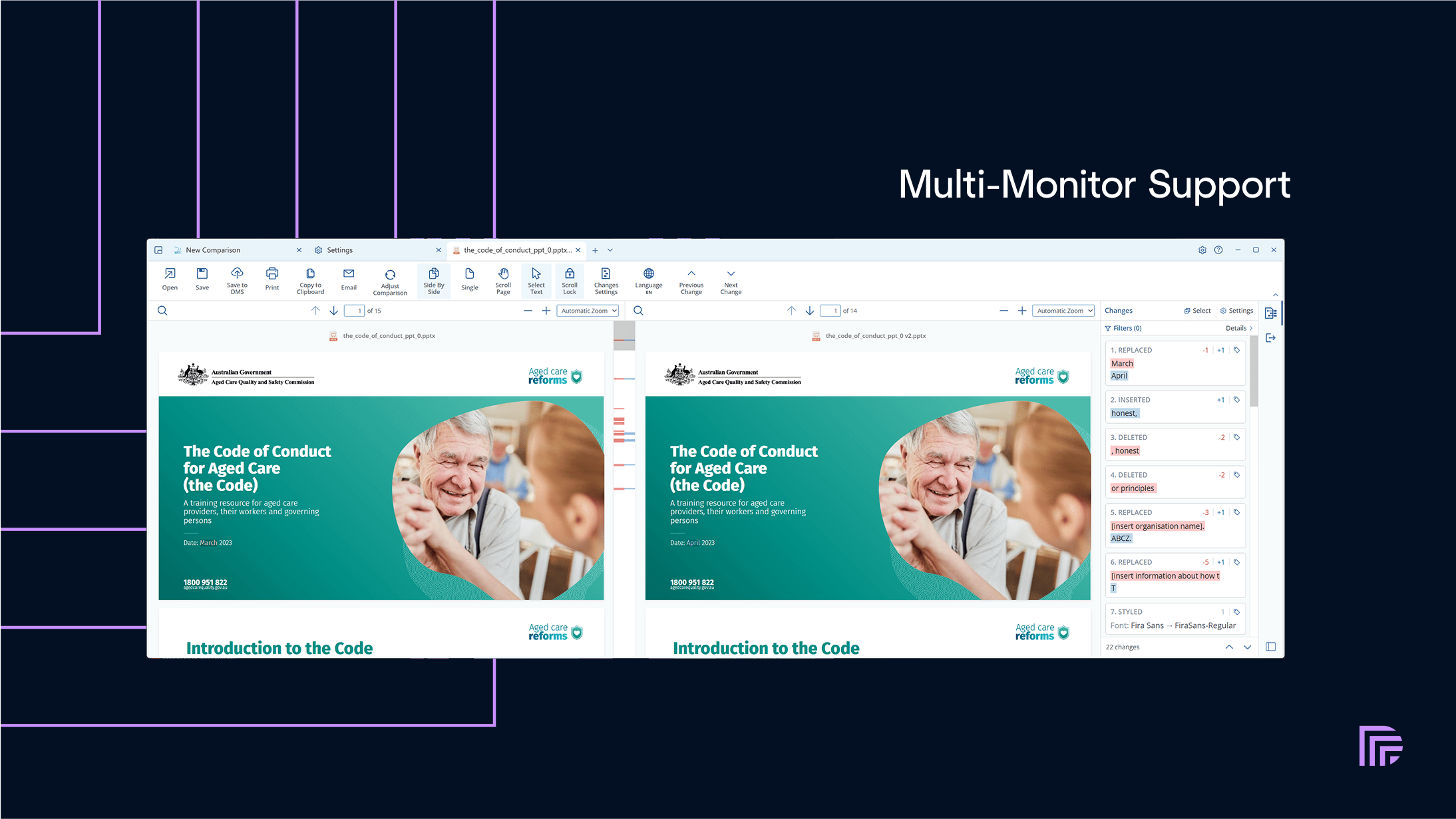Click right pane page number field

click(x=830, y=311)
